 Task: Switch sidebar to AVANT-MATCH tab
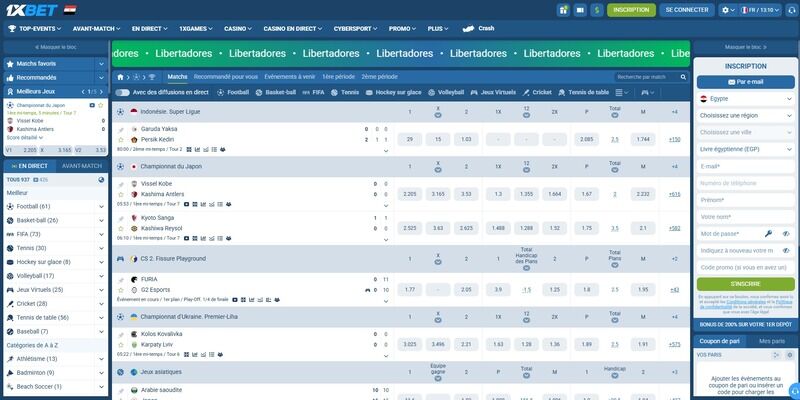(82, 166)
